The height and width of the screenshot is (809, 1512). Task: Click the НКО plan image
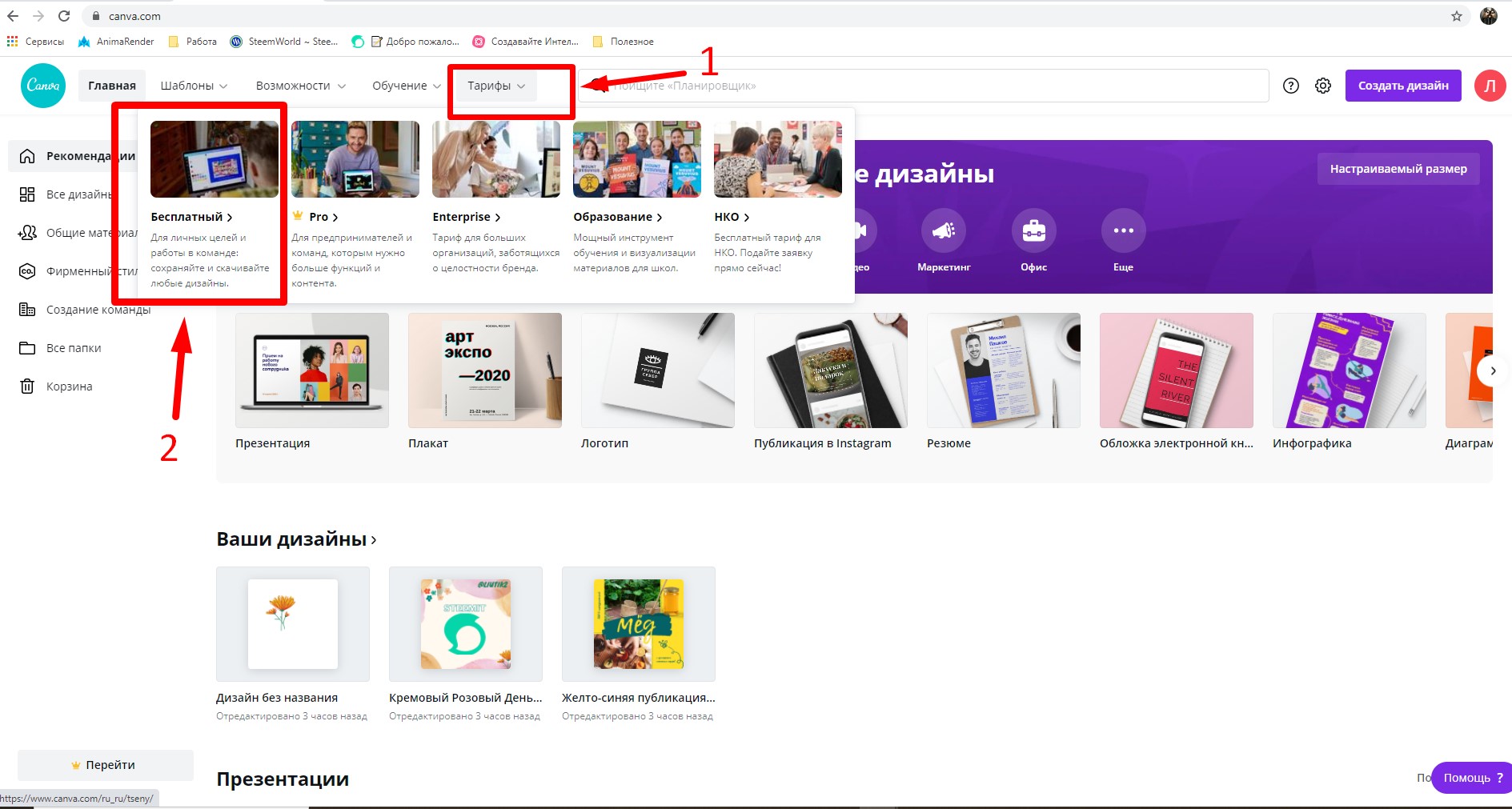[x=778, y=159]
